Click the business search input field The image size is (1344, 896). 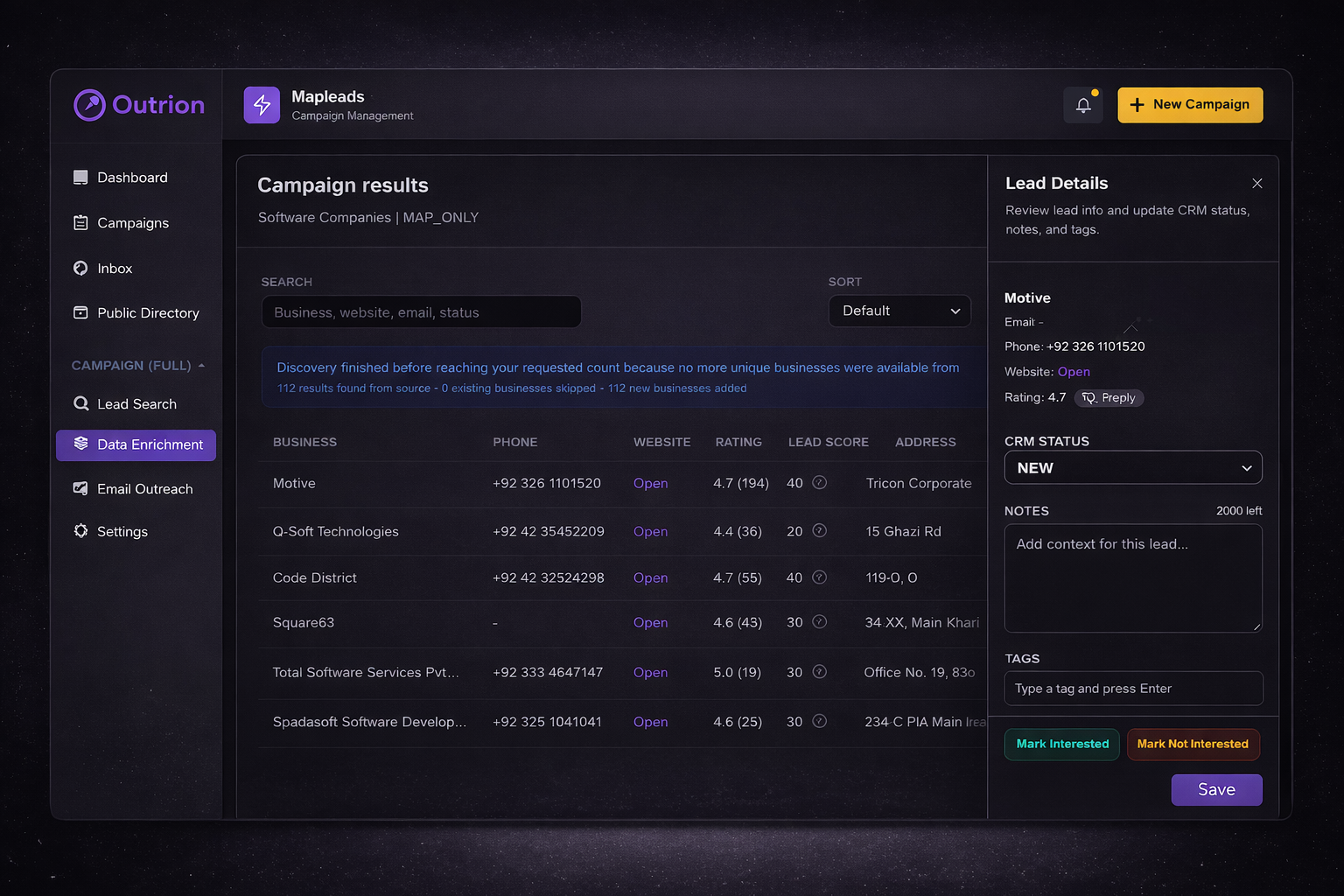click(421, 312)
